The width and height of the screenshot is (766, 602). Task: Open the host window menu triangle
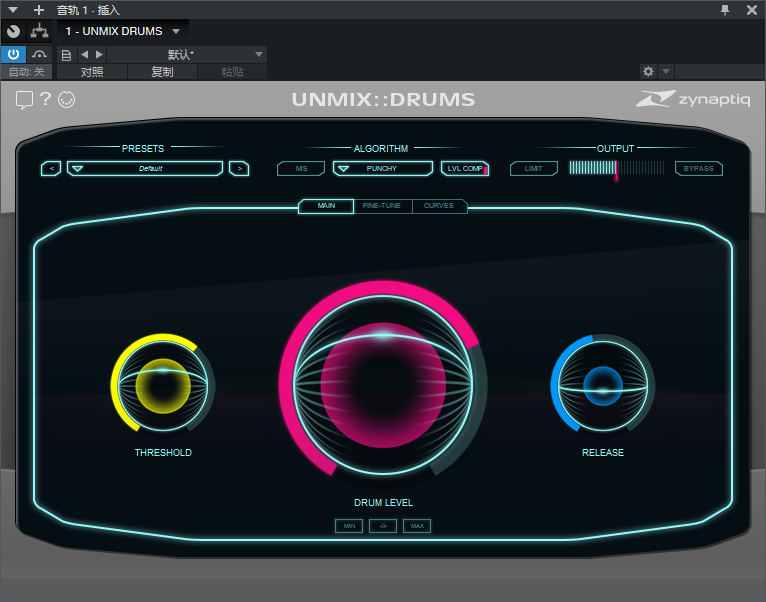pos(13,10)
